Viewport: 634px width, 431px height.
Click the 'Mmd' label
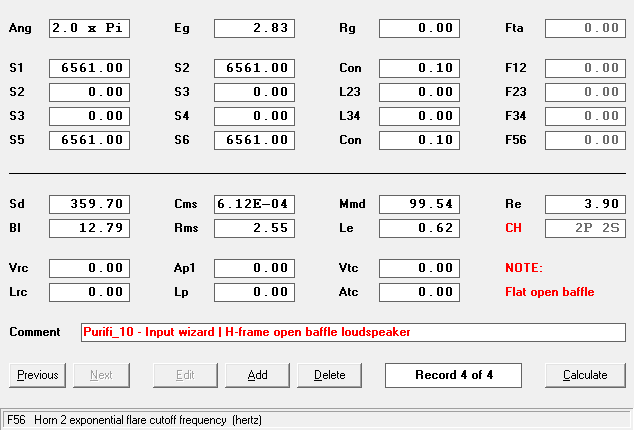[352, 204]
